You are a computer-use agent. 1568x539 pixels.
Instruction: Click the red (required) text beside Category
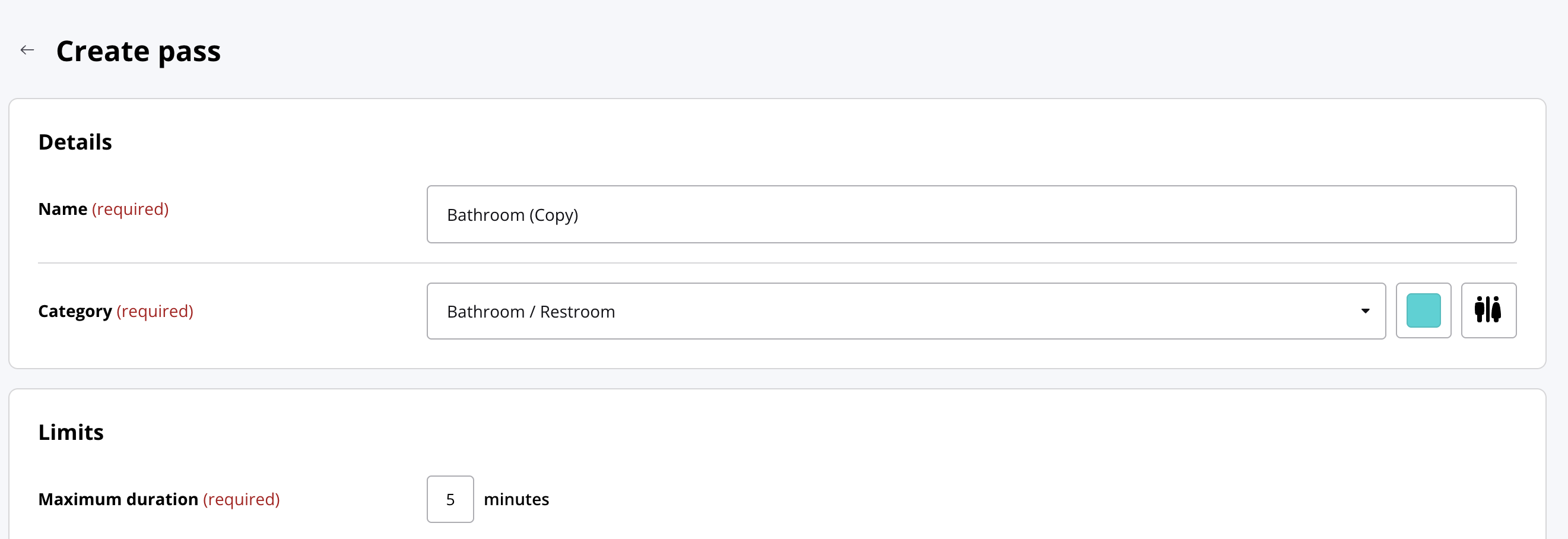(x=155, y=311)
